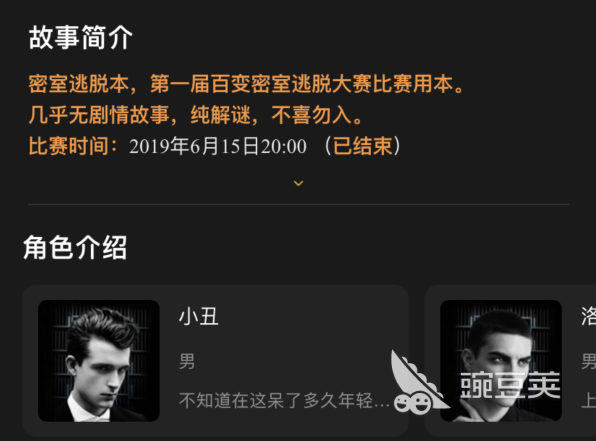Click the 故事简介 section heading
Viewport: 596px width, 441px height.
[x=81, y=38]
